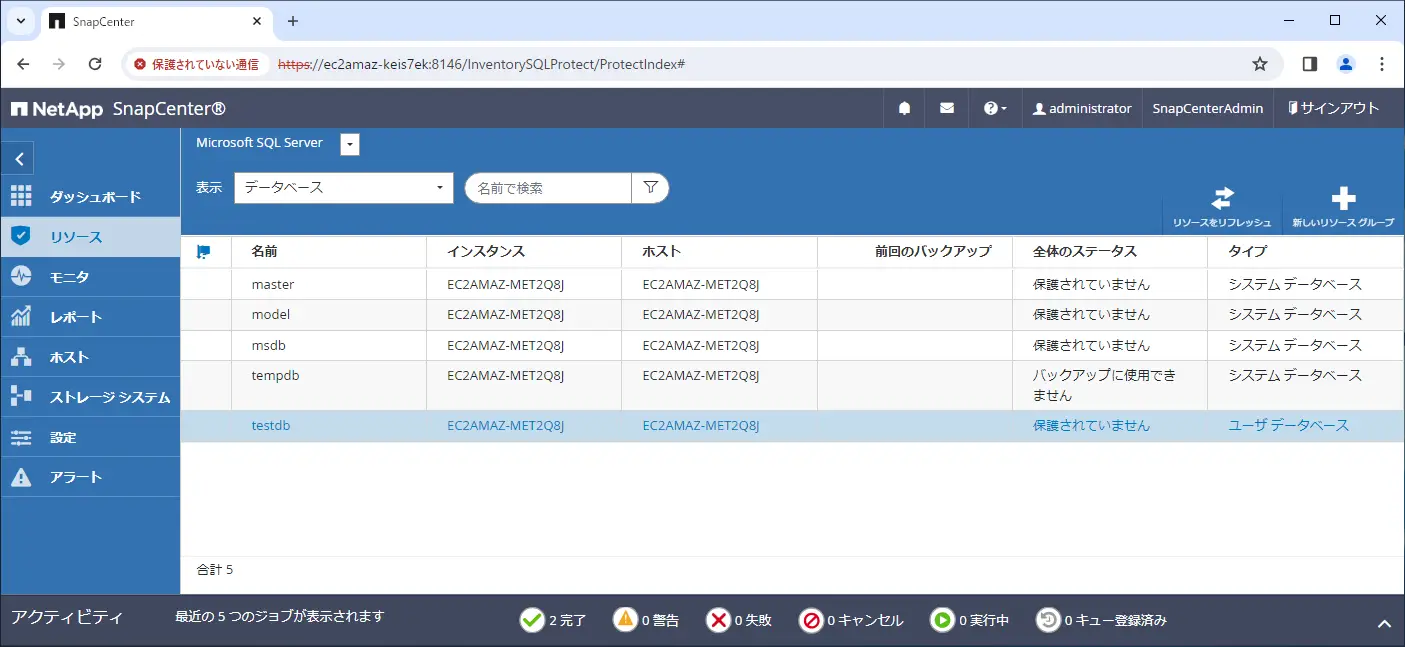Collapse the left sidebar with the chevron
The width and height of the screenshot is (1405, 647).
click(x=19, y=159)
